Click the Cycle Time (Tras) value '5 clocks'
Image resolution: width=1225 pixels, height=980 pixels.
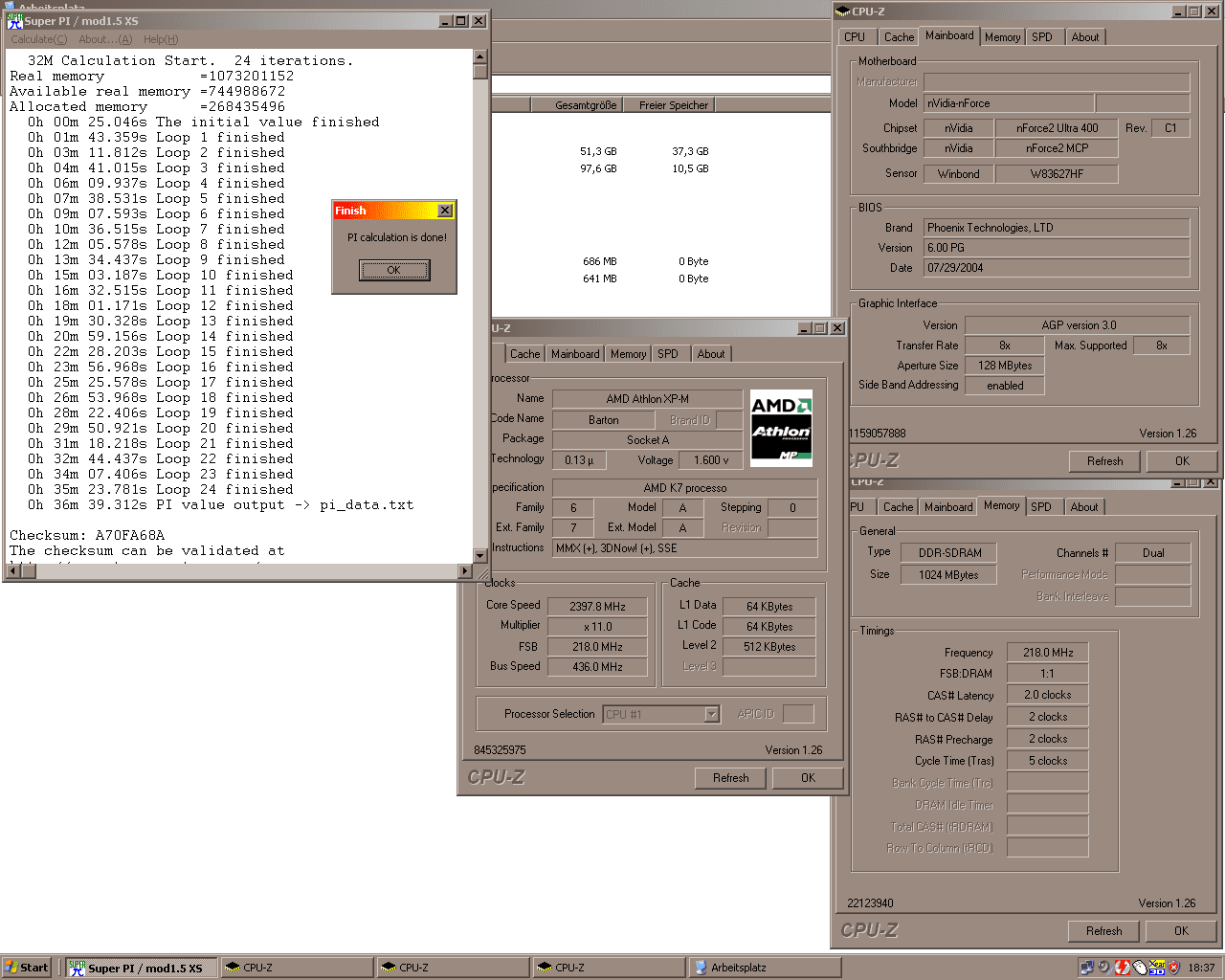[1047, 761]
